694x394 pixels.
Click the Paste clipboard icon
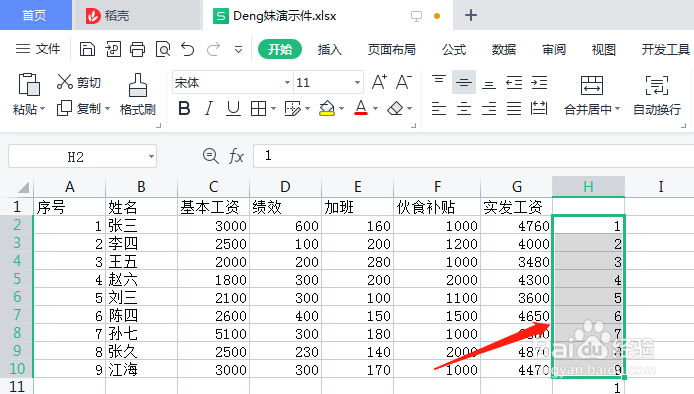(x=29, y=85)
